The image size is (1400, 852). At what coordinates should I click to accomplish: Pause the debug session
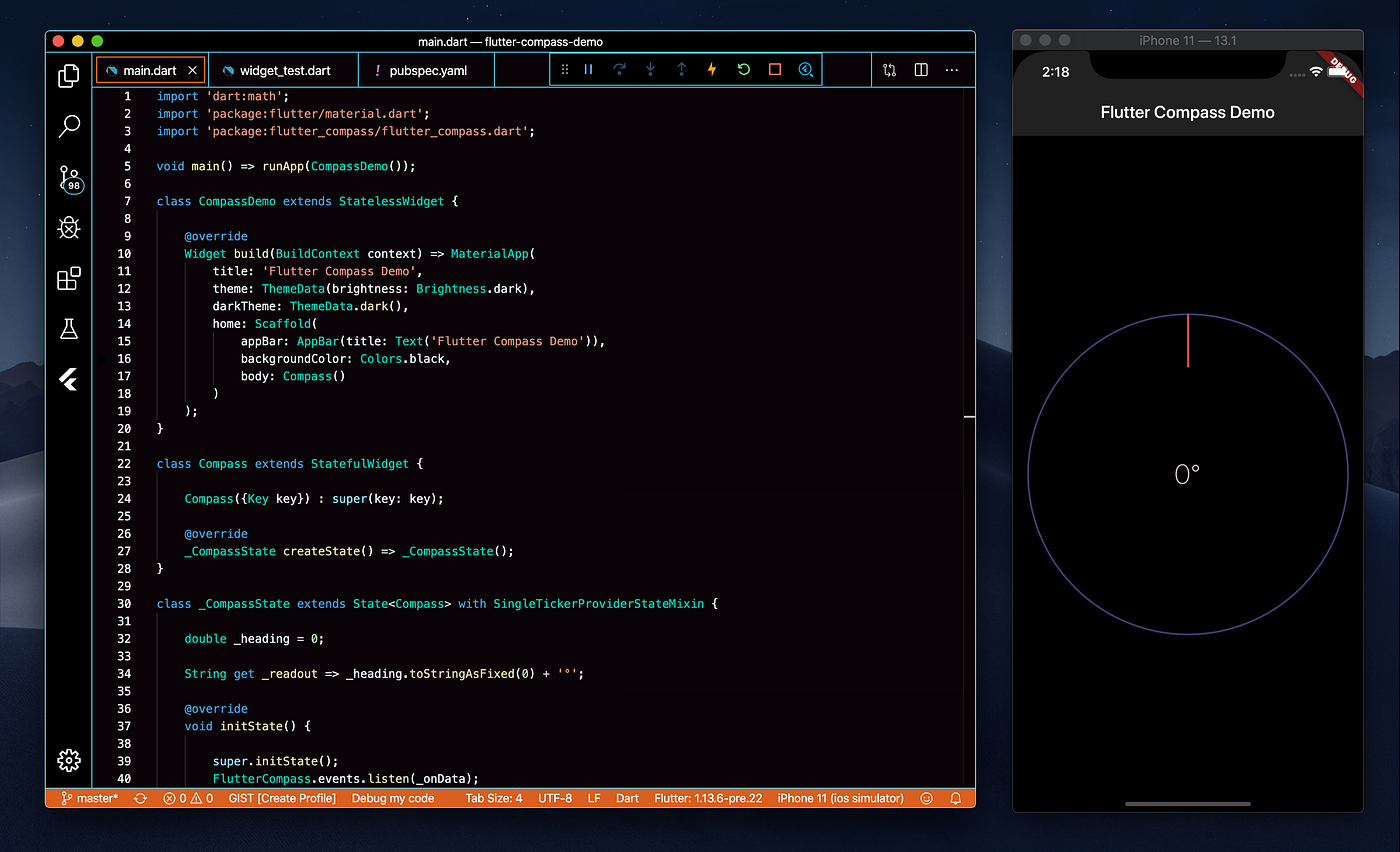pyautogui.click(x=589, y=70)
